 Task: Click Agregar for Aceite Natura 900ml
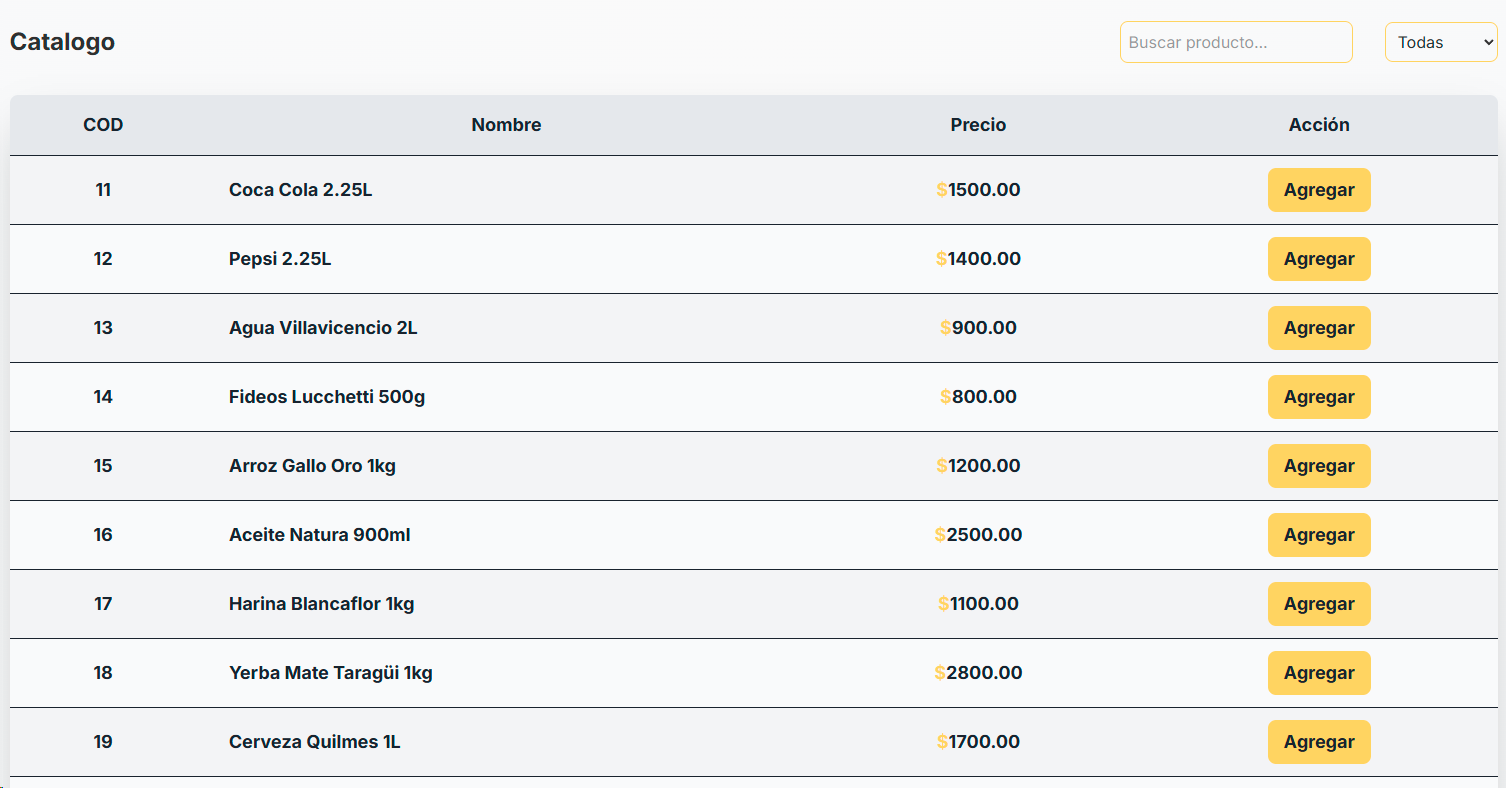point(1319,535)
